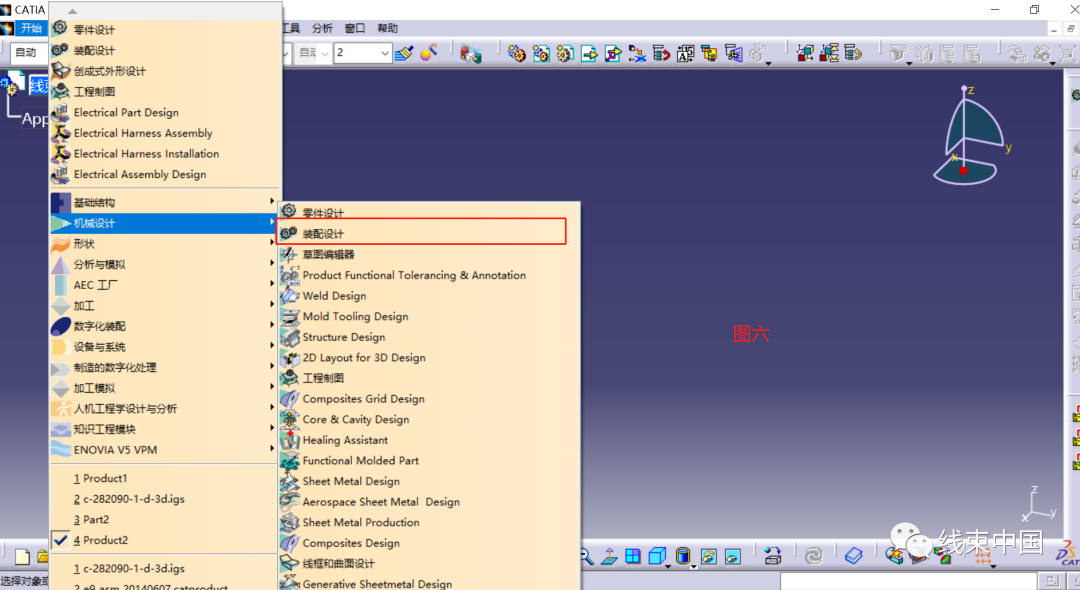This screenshot has height=590, width=1080.
Task: Open the dropdown showing value 2
Action: [363, 53]
